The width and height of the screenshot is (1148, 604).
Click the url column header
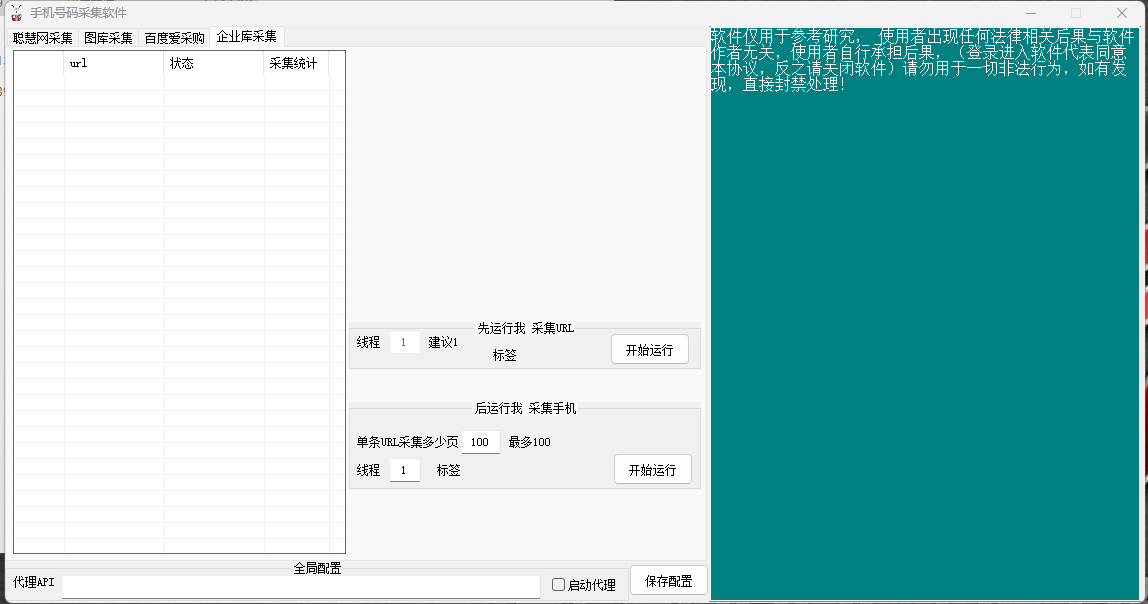click(x=114, y=64)
